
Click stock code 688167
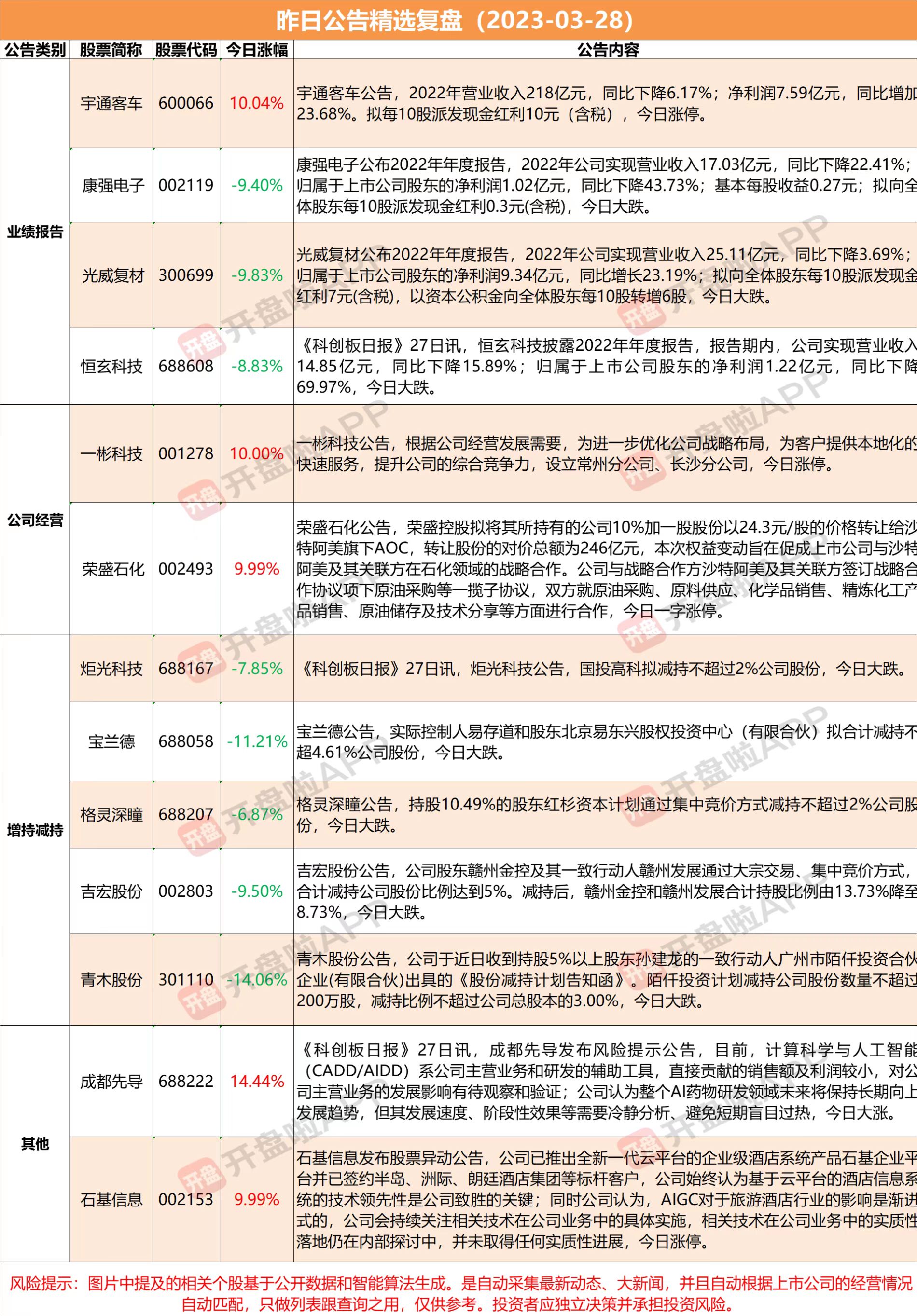point(186,668)
